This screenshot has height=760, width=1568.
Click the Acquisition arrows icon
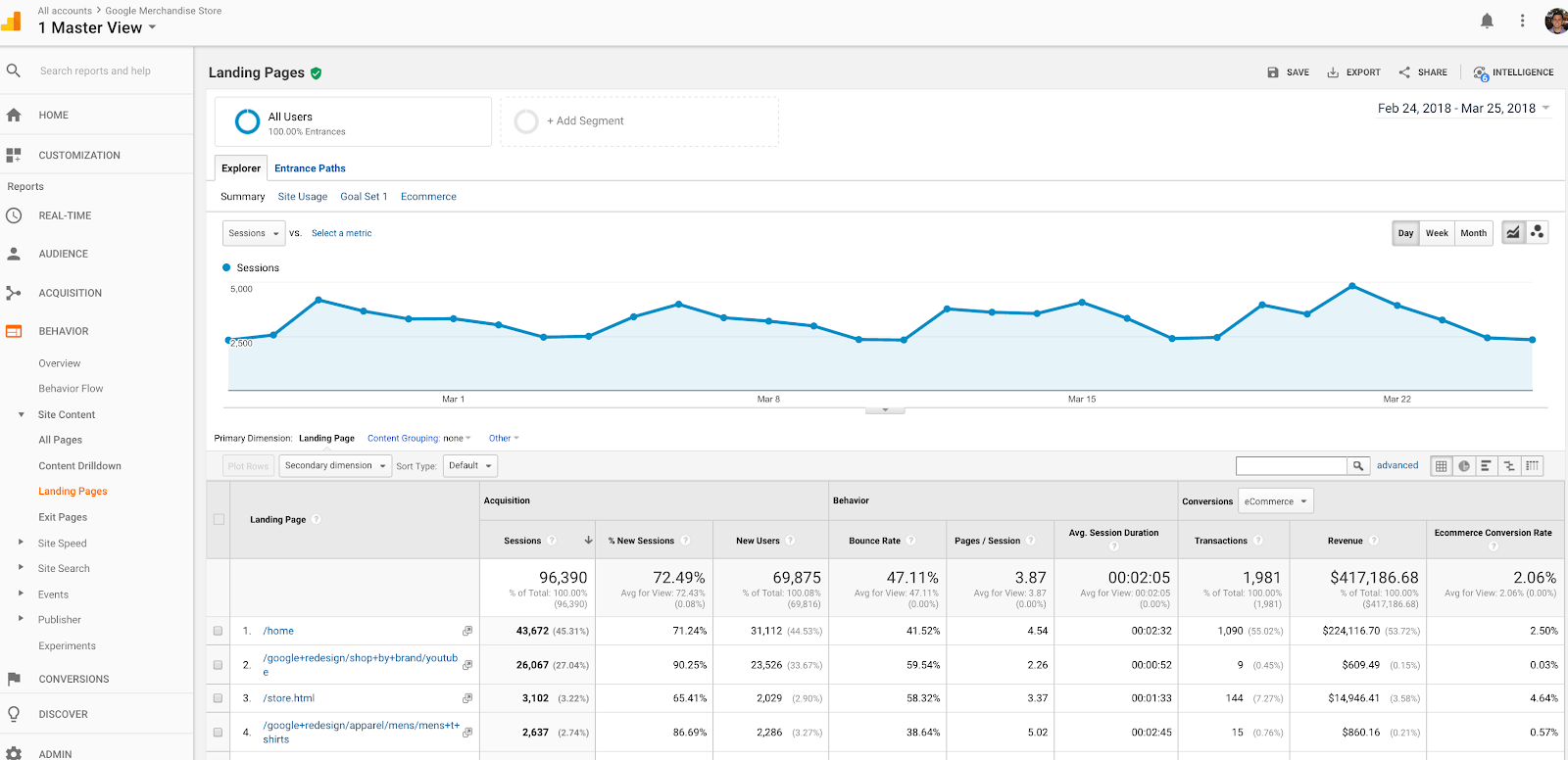pos(14,293)
